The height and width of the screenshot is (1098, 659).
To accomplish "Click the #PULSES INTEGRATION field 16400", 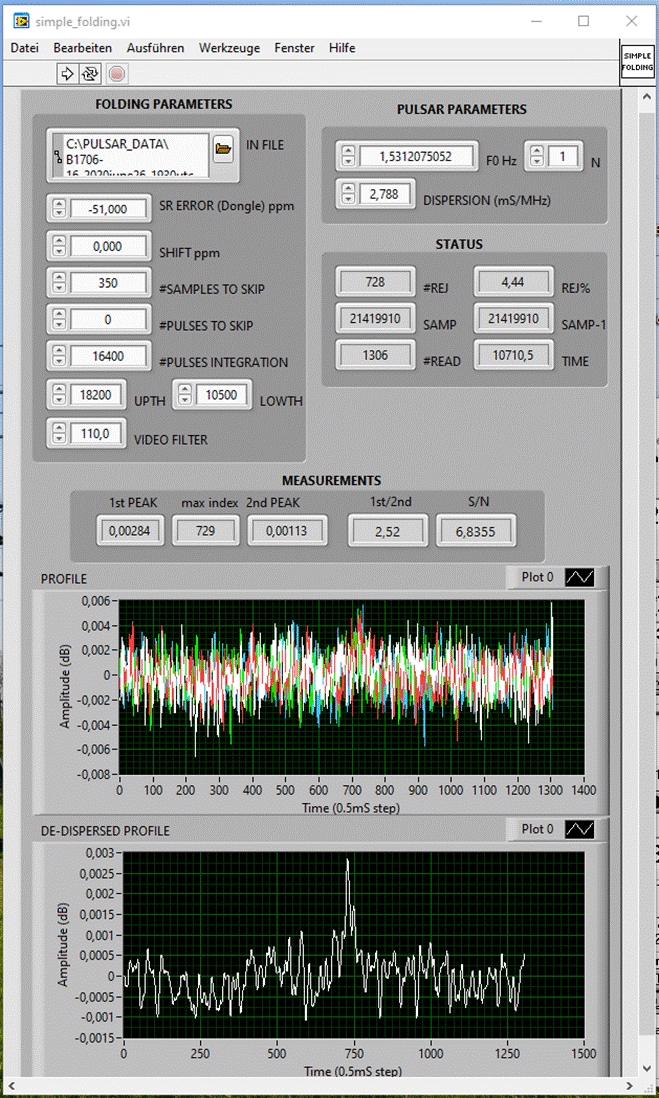I will 109,356.
